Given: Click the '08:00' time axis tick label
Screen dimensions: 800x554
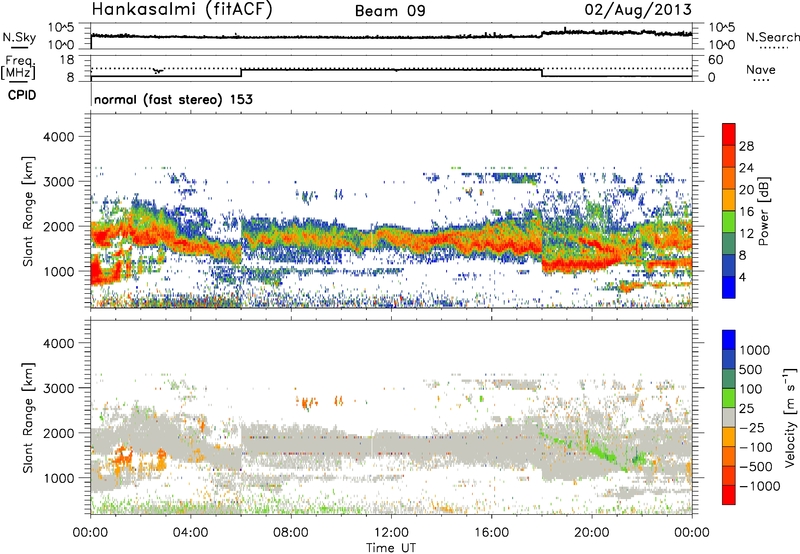Looking at the screenshot, I should (291, 533).
